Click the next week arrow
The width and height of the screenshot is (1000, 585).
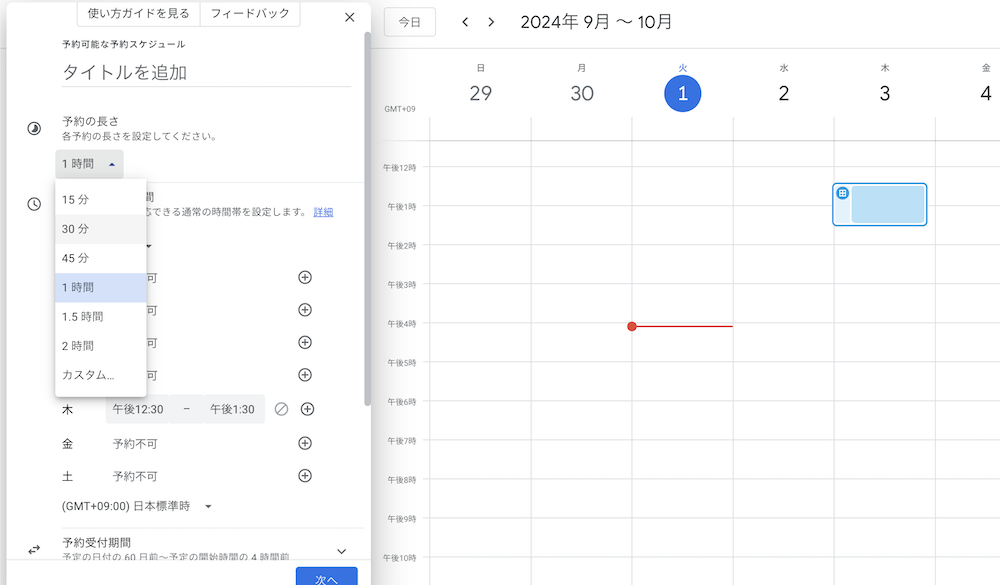point(491,22)
